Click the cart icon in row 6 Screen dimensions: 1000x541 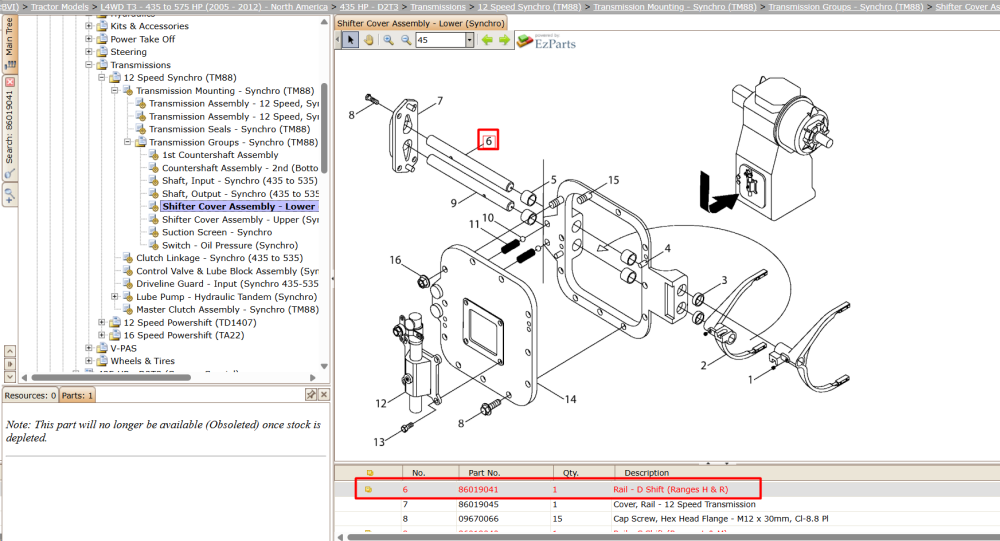click(x=368, y=490)
